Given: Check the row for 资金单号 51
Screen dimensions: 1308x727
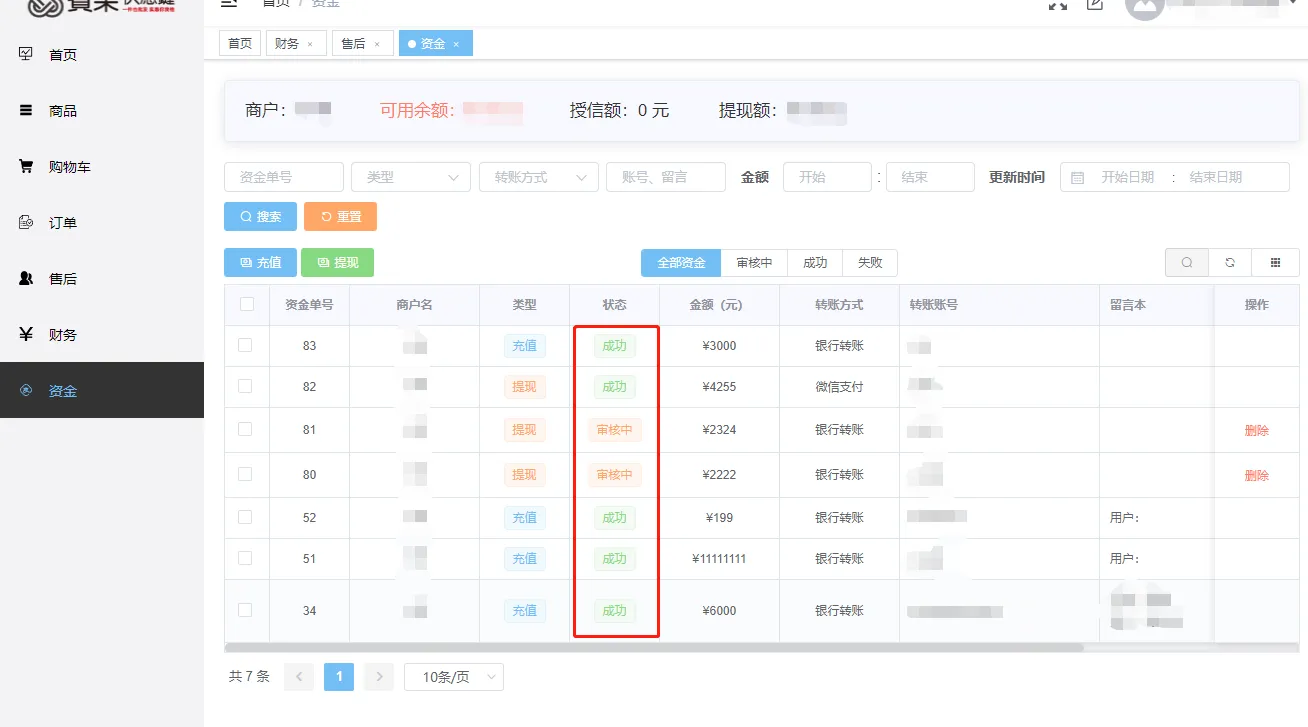Looking at the screenshot, I should point(245,558).
